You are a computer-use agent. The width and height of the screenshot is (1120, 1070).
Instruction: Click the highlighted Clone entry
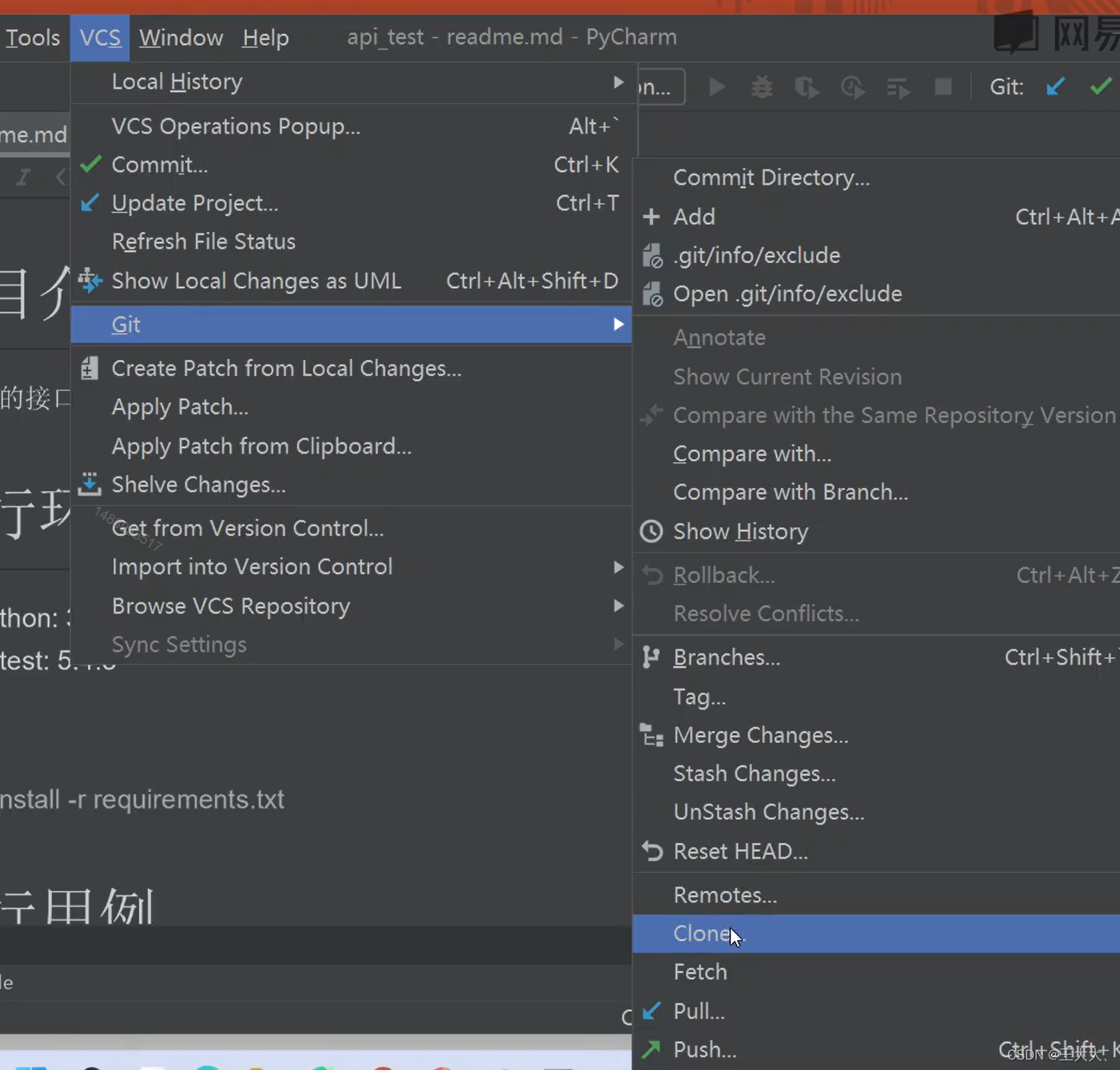pos(876,933)
